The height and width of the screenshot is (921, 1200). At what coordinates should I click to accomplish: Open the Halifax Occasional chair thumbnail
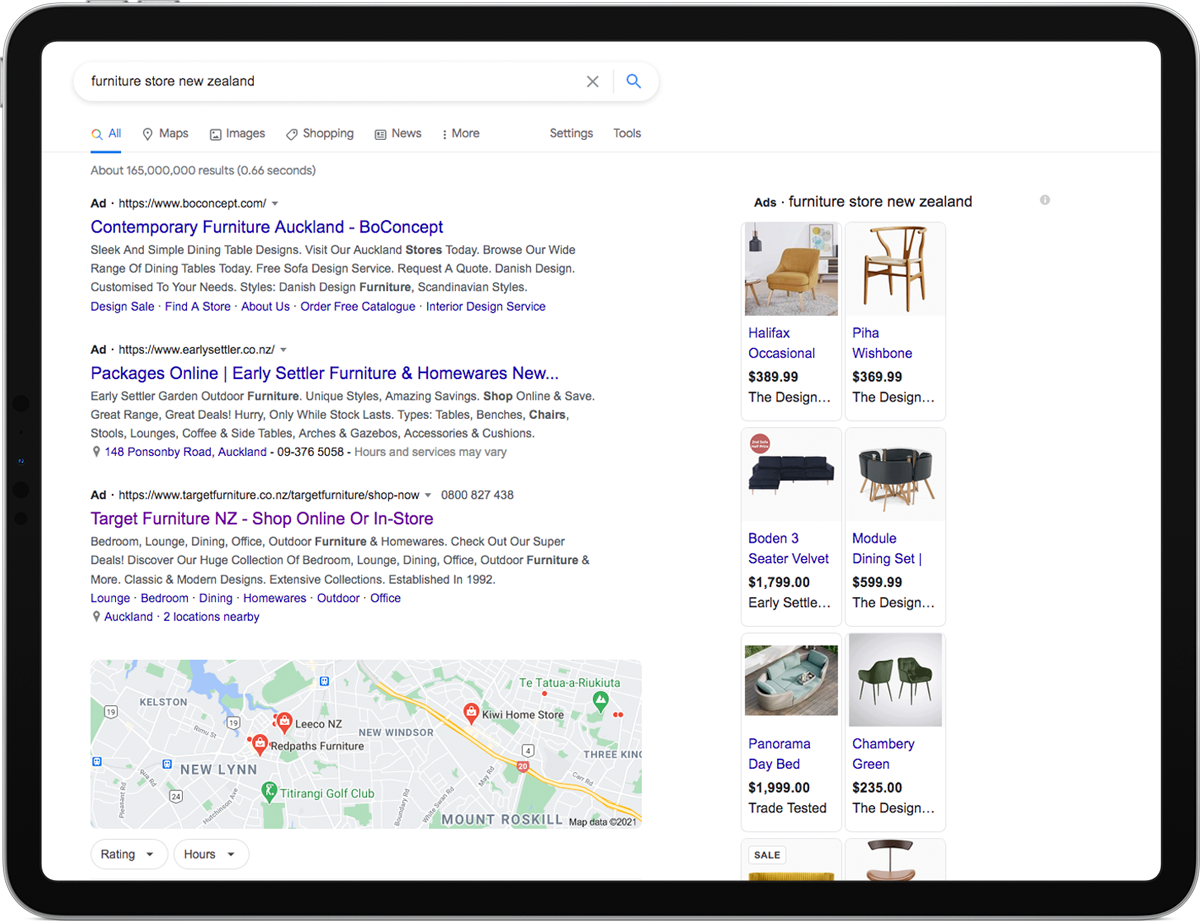(x=791, y=269)
